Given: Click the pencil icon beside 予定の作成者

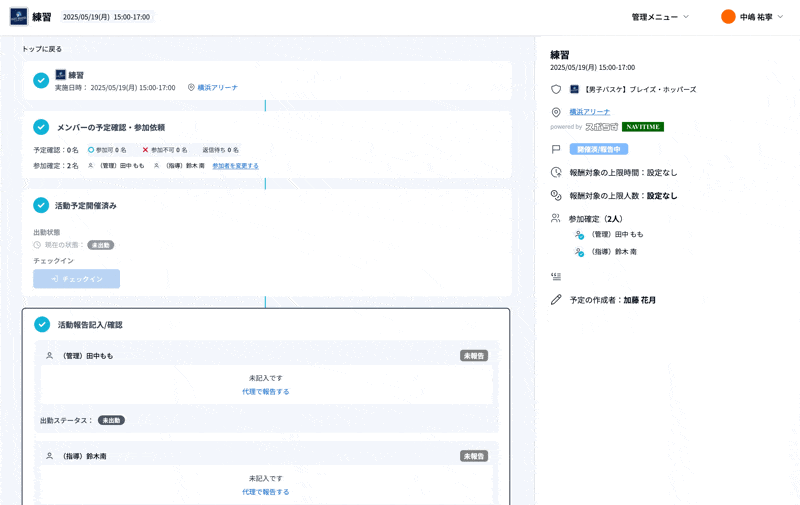Looking at the screenshot, I should pyautogui.click(x=556, y=300).
